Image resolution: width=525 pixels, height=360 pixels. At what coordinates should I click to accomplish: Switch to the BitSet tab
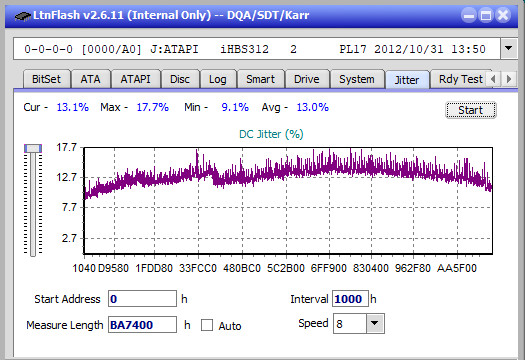point(47,79)
